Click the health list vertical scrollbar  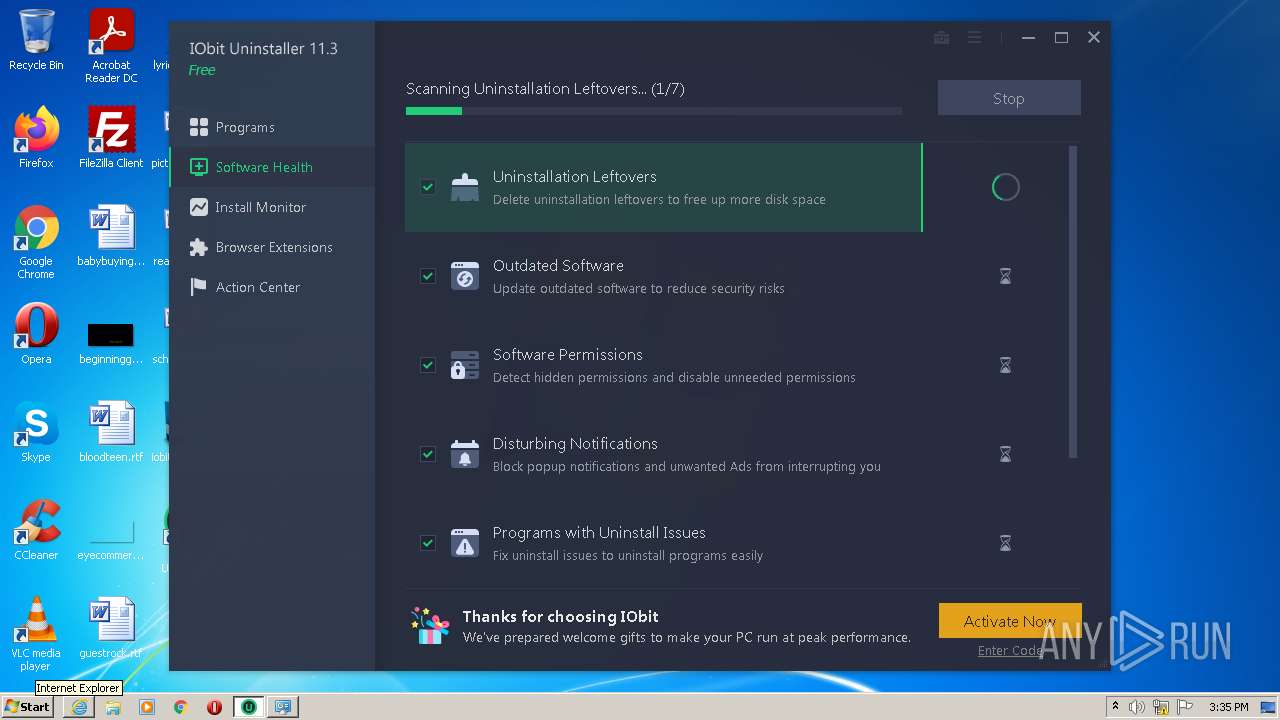click(1073, 302)
